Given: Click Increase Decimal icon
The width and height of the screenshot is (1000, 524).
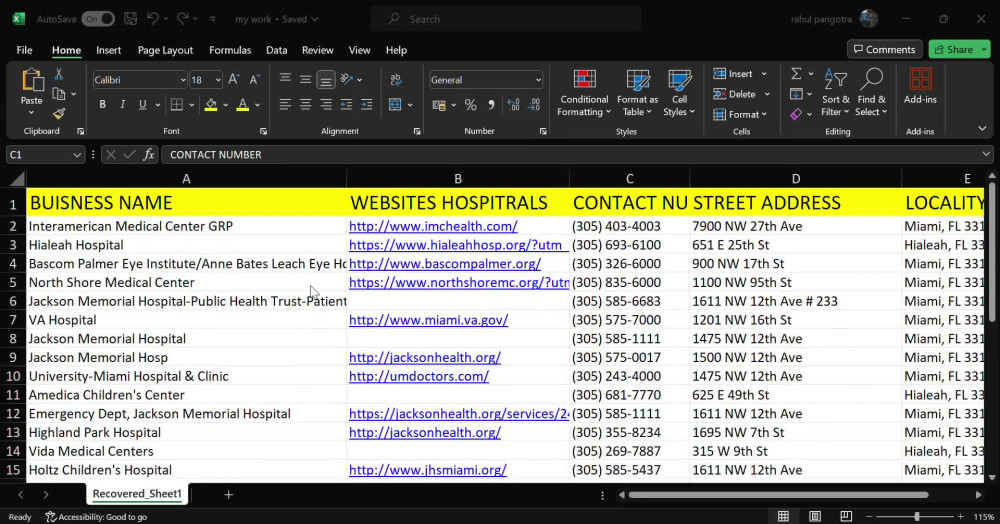Looking at the screenshot, I should tap(513, 105).
